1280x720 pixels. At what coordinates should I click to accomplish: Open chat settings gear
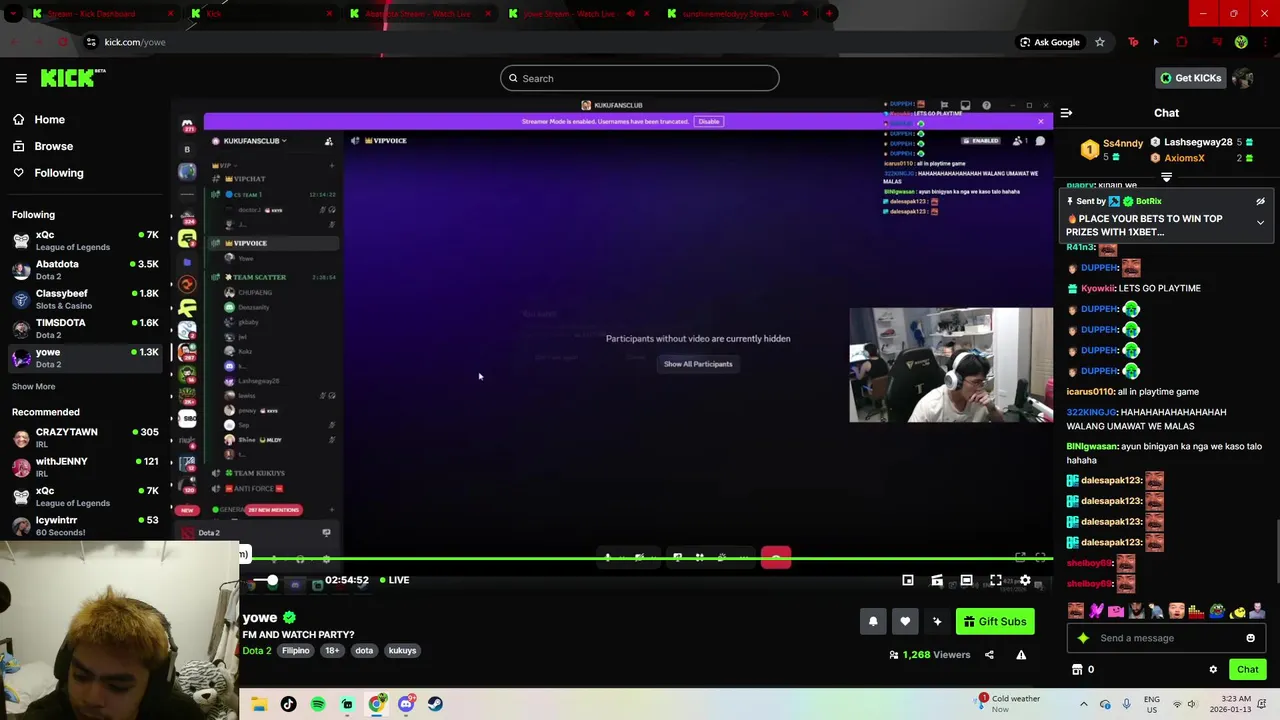click(x=1213, y=670)
